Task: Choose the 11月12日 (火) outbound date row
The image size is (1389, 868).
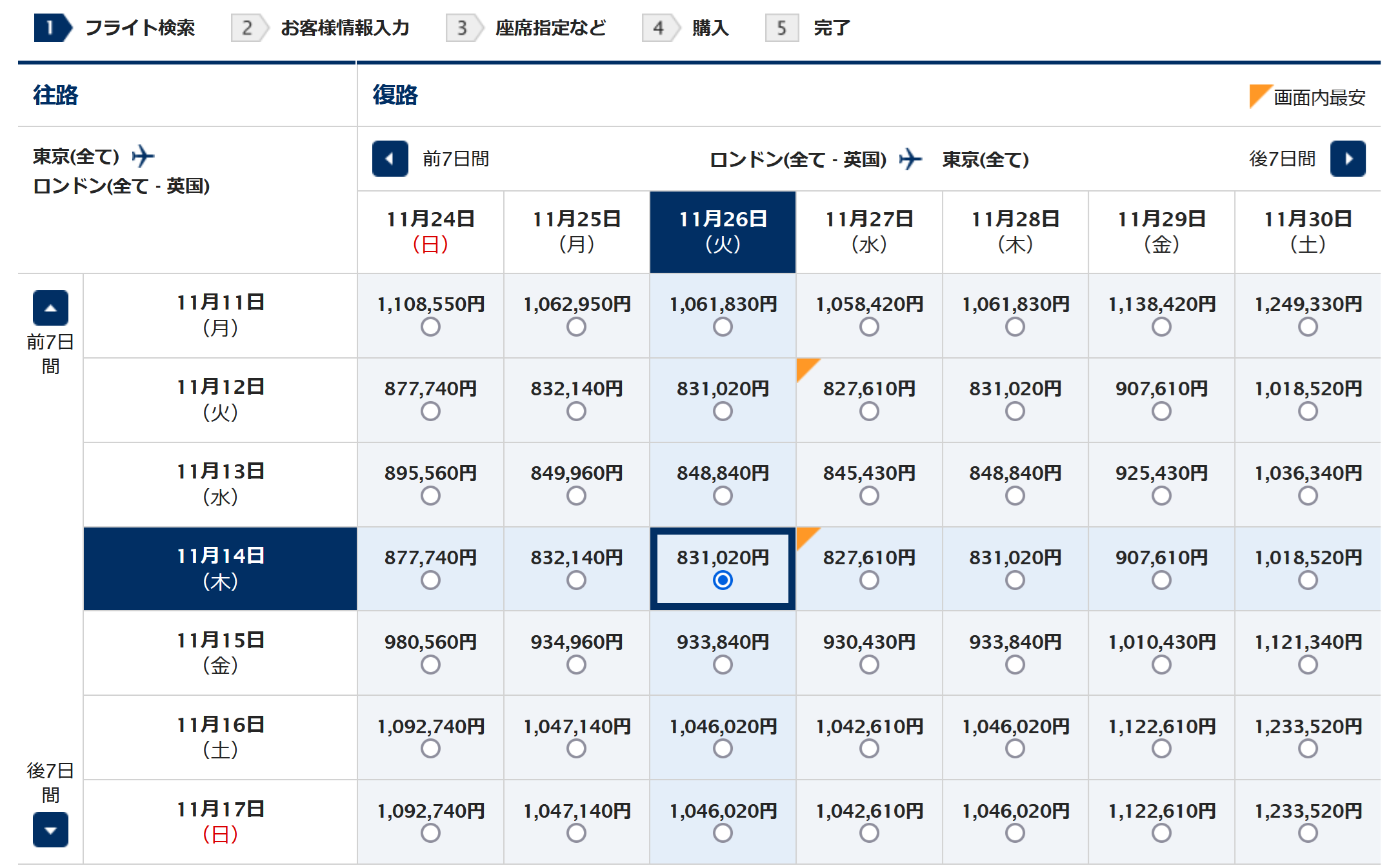Action: [x=220, y=400]
